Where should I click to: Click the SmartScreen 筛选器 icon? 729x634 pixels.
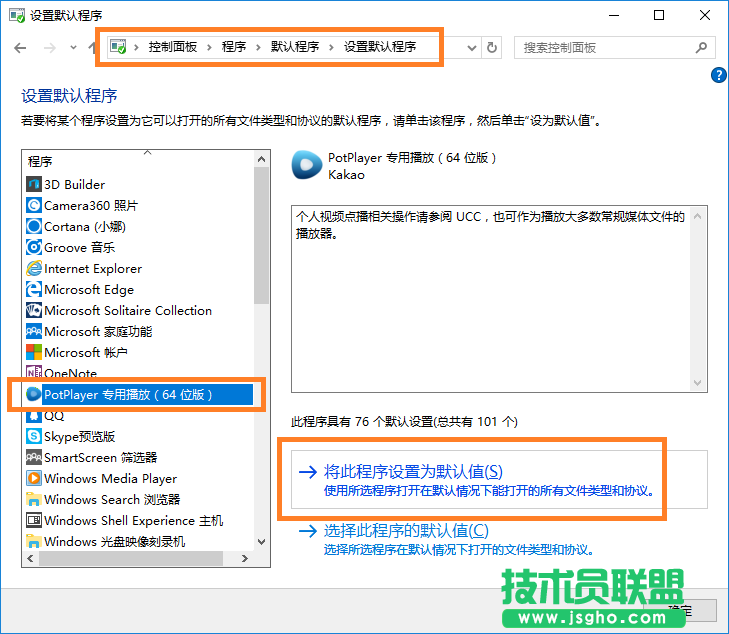pyautogui.click(x=33, y=457)
